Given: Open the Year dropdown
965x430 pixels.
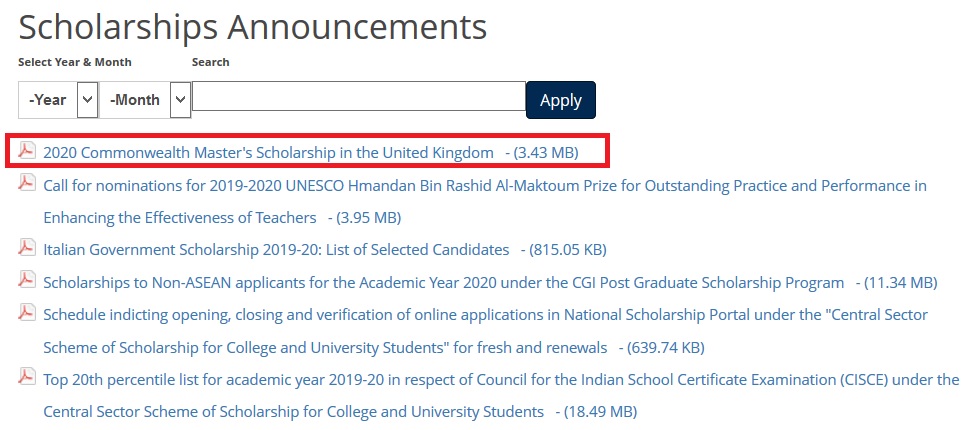Looking at the screenshot, I should (48, 100).
